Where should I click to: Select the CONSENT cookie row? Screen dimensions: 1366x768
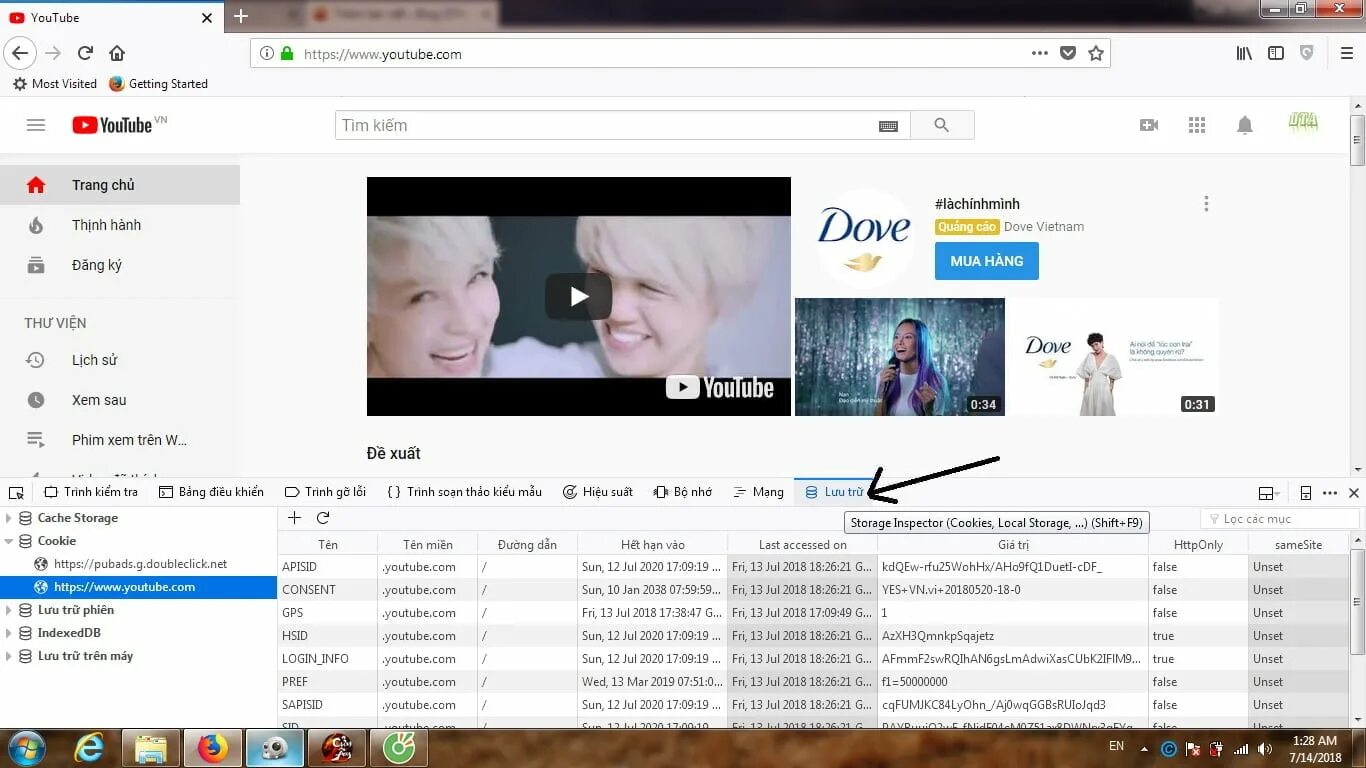click(813, 590)
